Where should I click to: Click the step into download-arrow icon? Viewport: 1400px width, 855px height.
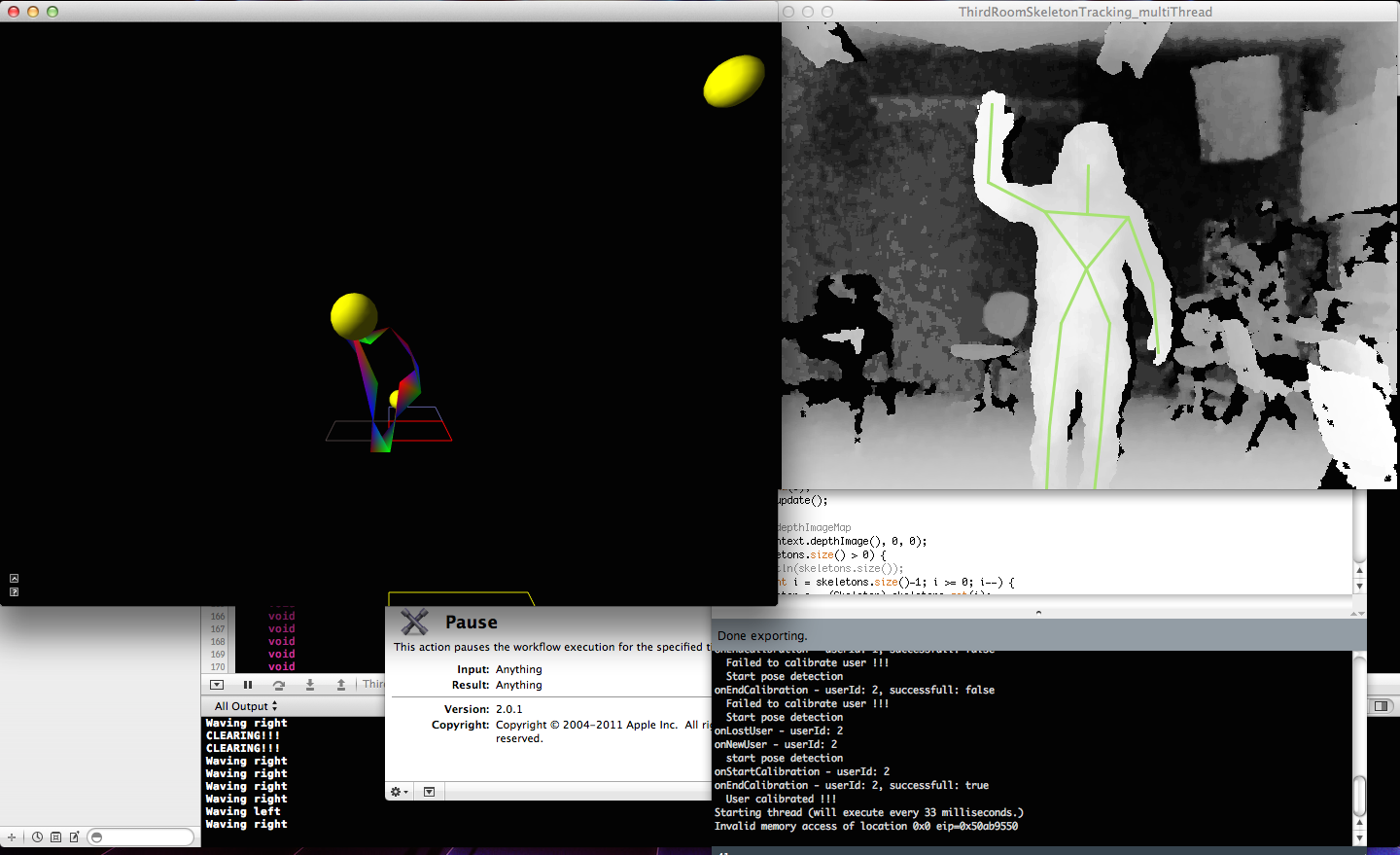pos(310,685)
